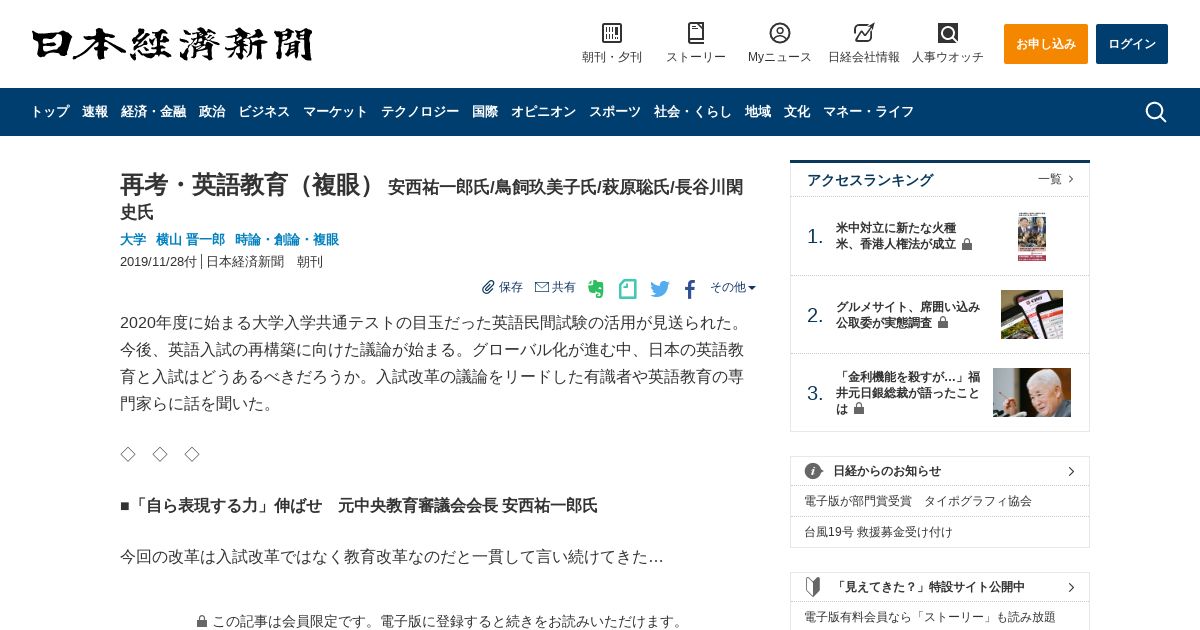The height and width of the screenshot is (630, 1200).
Task: Share article to Evernote elephant icon
Action: tap(596, 289)
